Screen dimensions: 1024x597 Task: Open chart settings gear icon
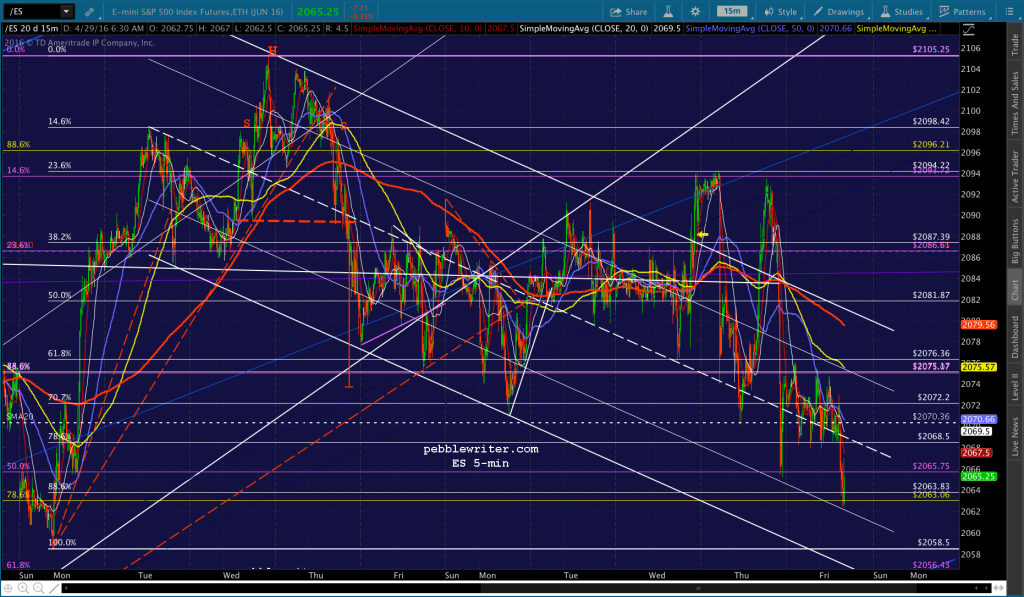point(696,12)
